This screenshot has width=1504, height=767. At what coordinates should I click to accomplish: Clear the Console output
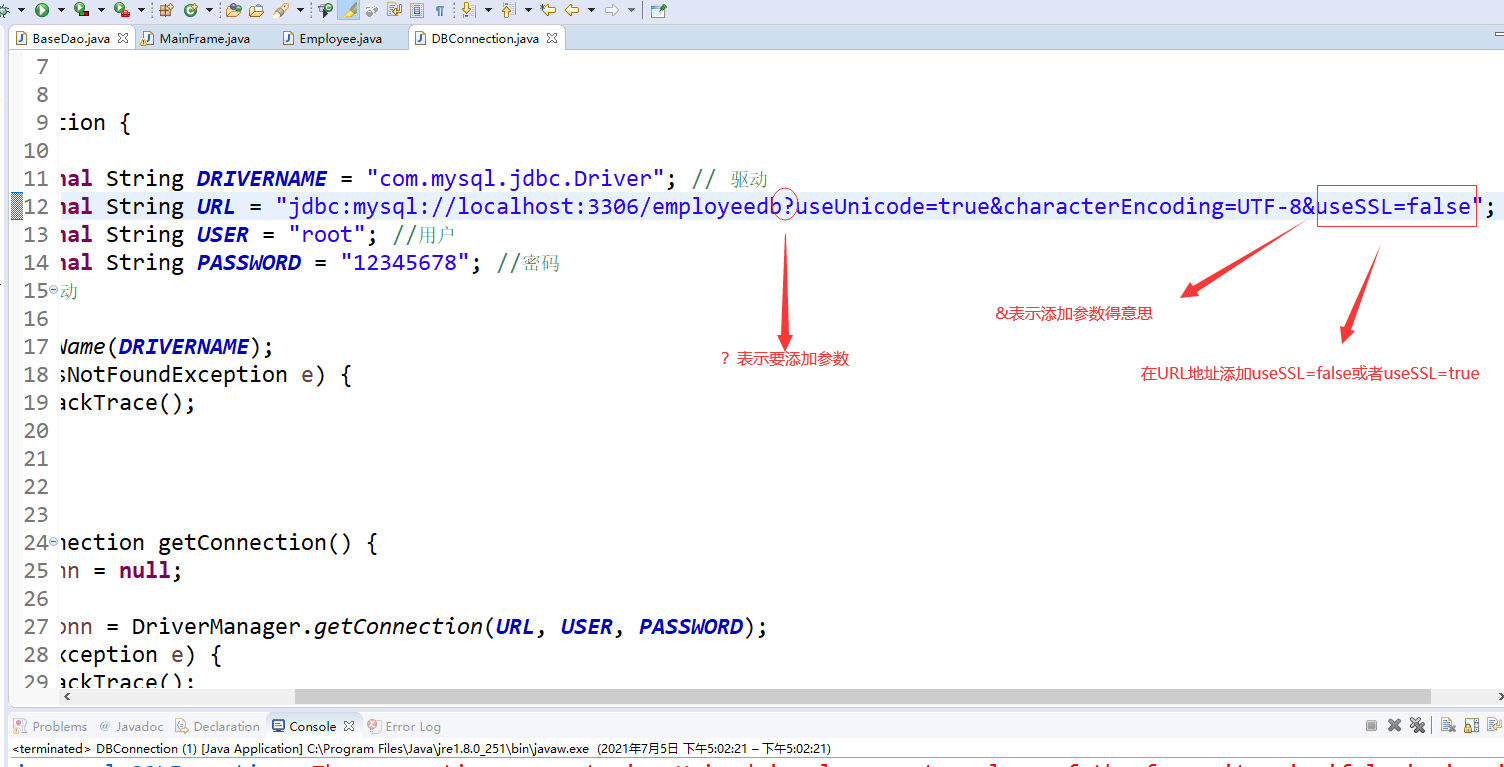[x=1448, y=725]
